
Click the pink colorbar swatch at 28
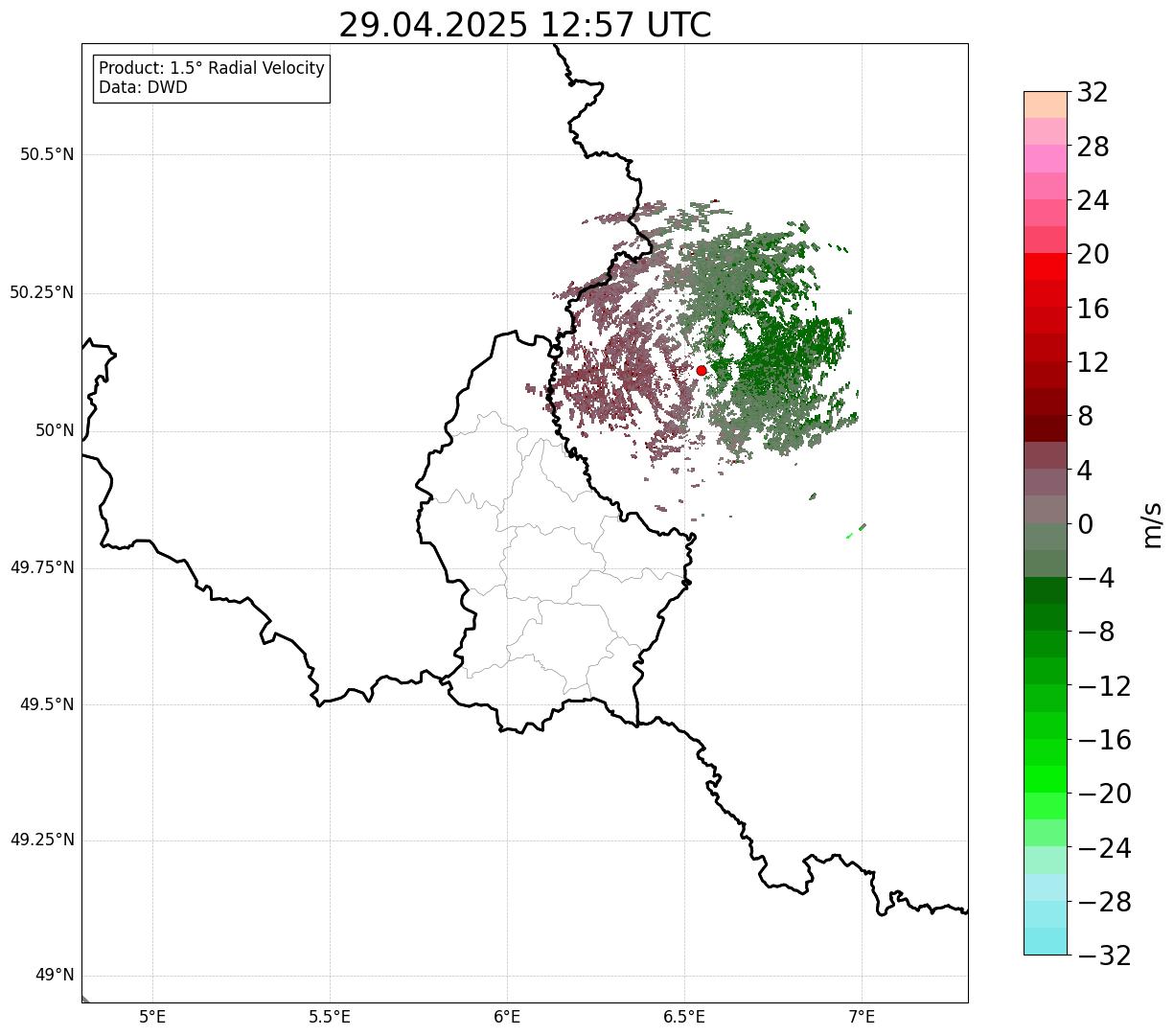pyautogui.click(x=1046, y=158)
